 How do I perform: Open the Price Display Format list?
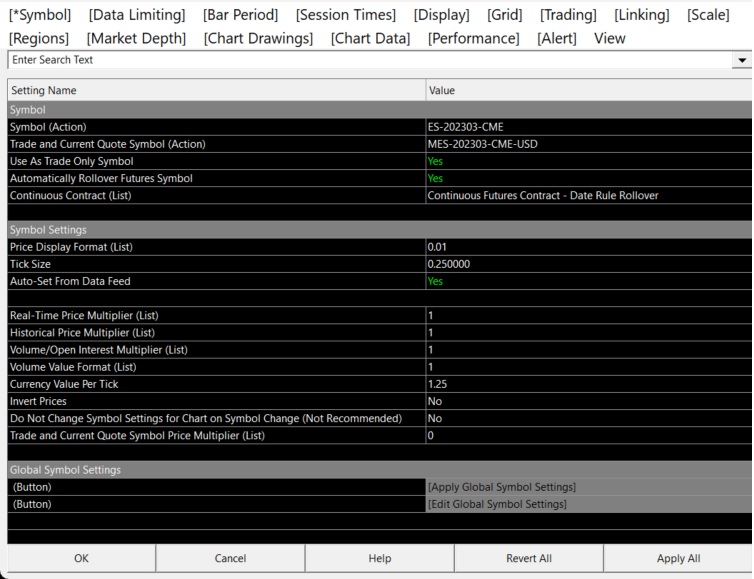pyautogui.click(x=588, y=247)
